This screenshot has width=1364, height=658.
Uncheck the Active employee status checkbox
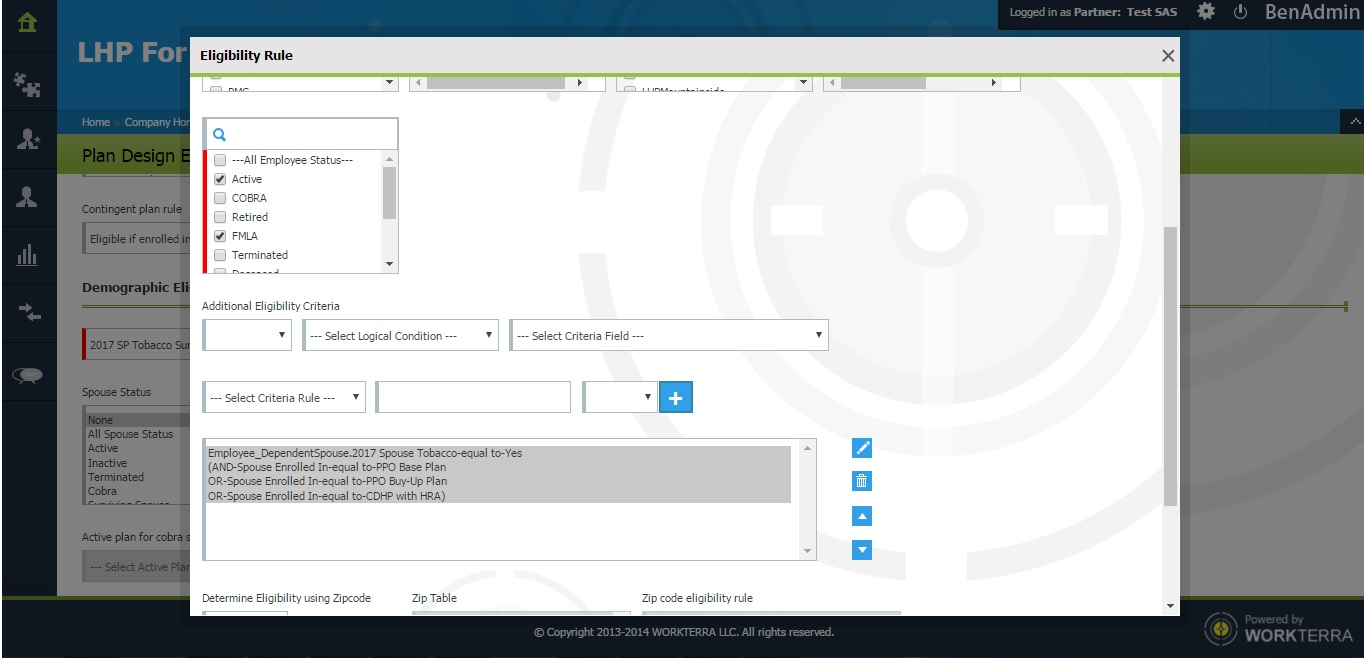220,179
